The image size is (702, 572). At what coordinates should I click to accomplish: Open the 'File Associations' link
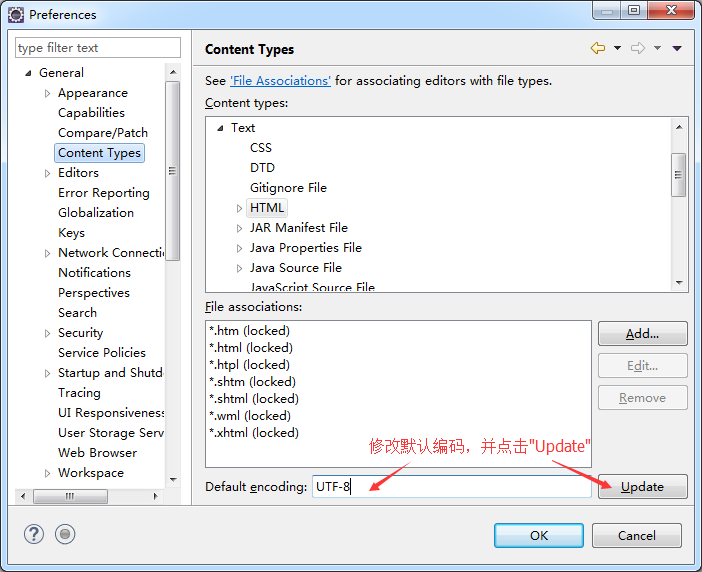[x=280, y=81]
